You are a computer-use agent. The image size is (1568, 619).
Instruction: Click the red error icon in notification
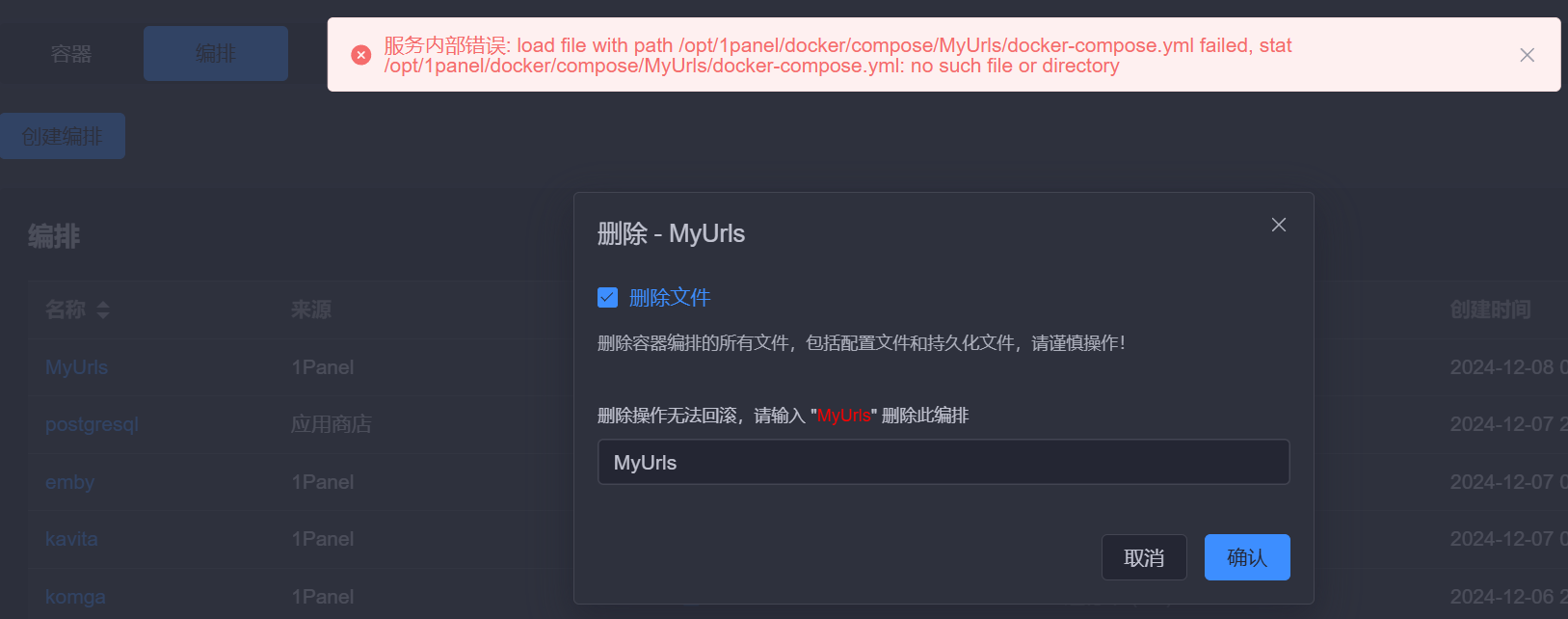pos(361,55)
